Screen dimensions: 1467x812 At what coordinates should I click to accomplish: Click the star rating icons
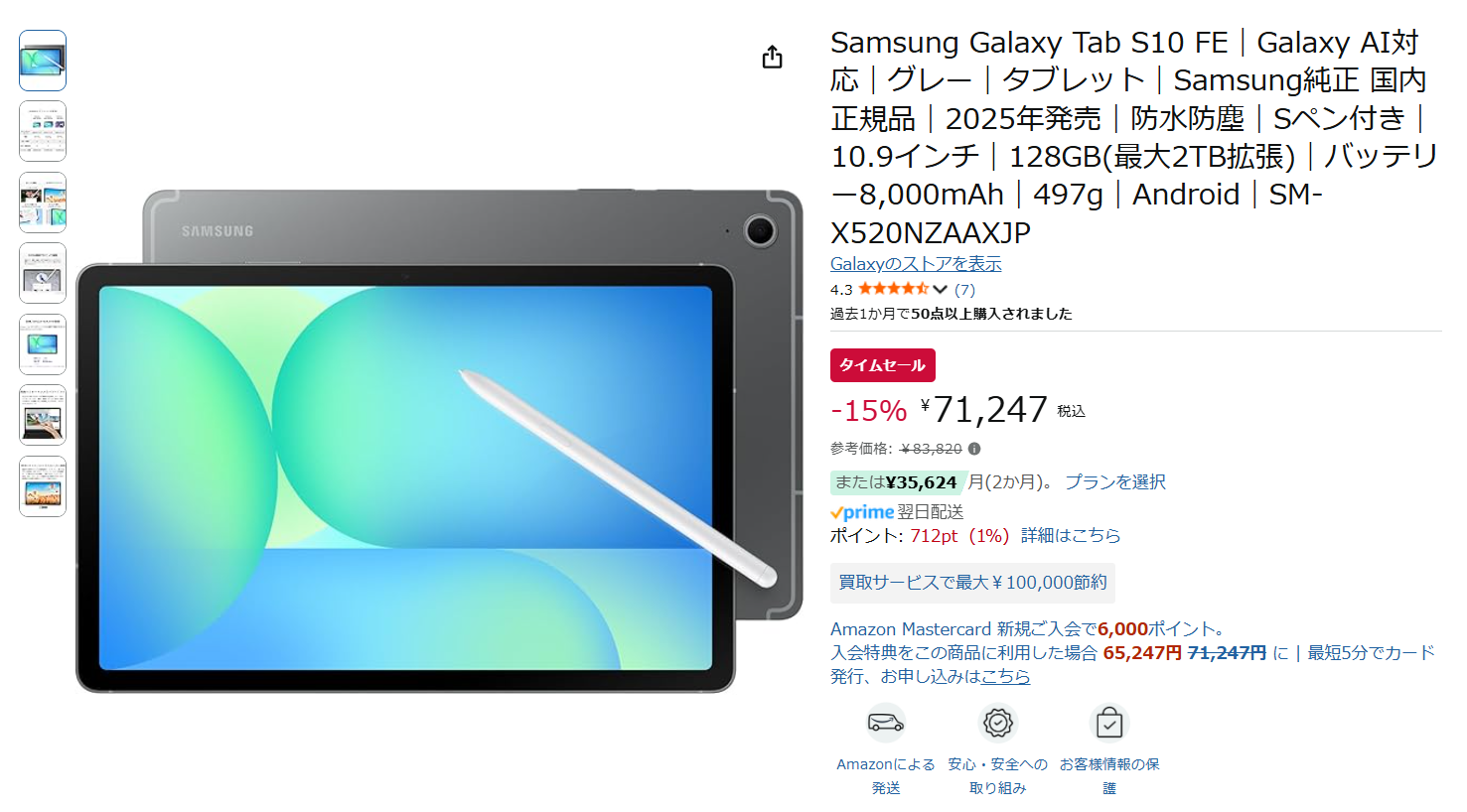894,289
